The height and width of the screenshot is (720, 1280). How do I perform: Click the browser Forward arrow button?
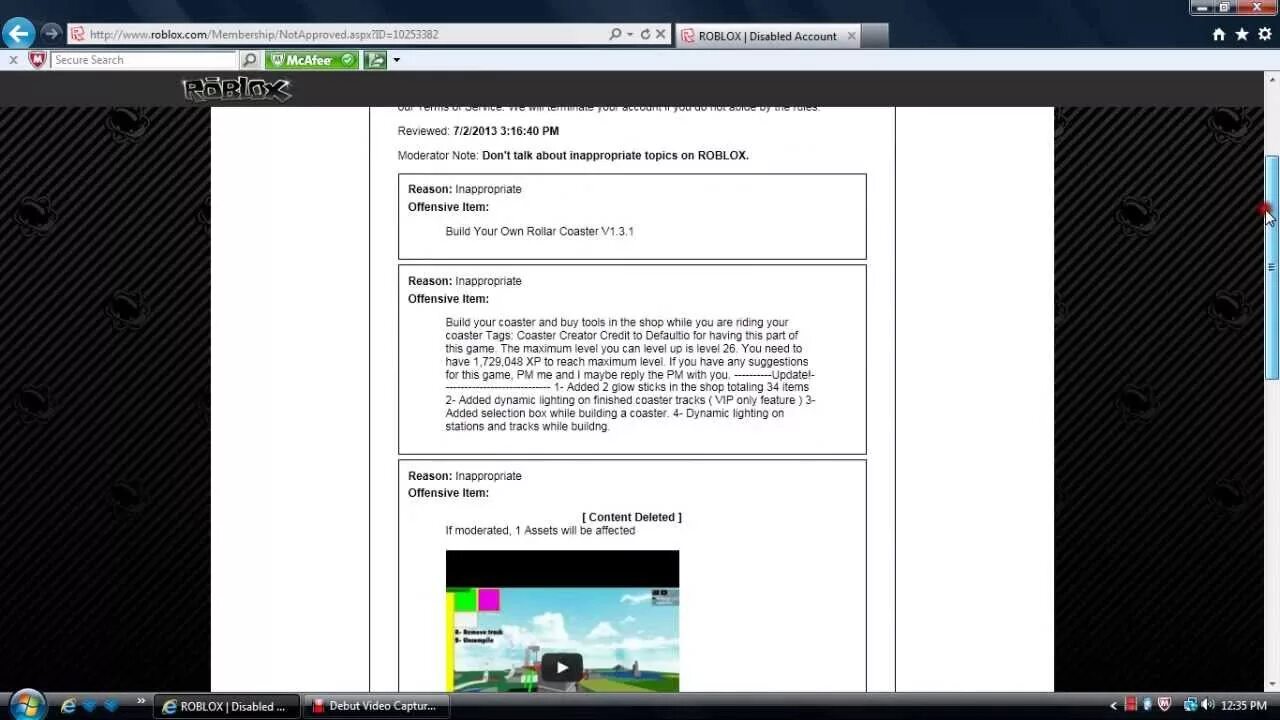point(51,33)
